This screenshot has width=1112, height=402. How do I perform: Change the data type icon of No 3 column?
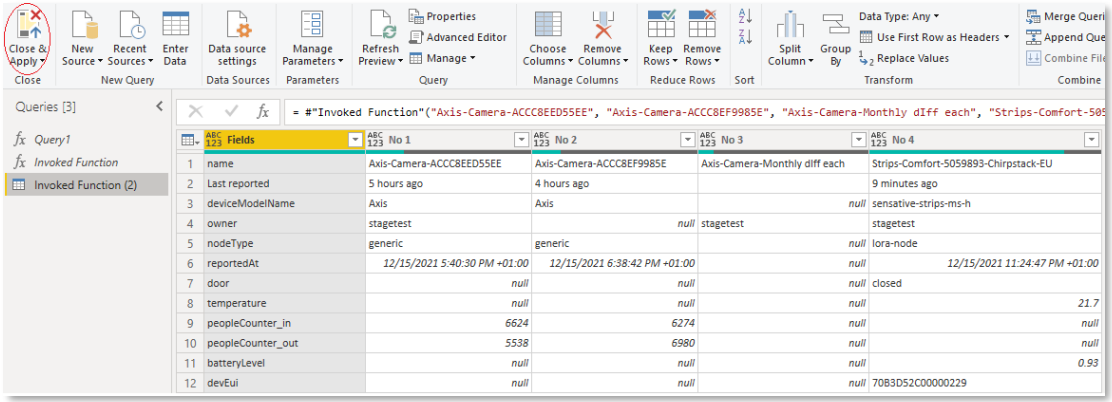click(x=708, y=140)
